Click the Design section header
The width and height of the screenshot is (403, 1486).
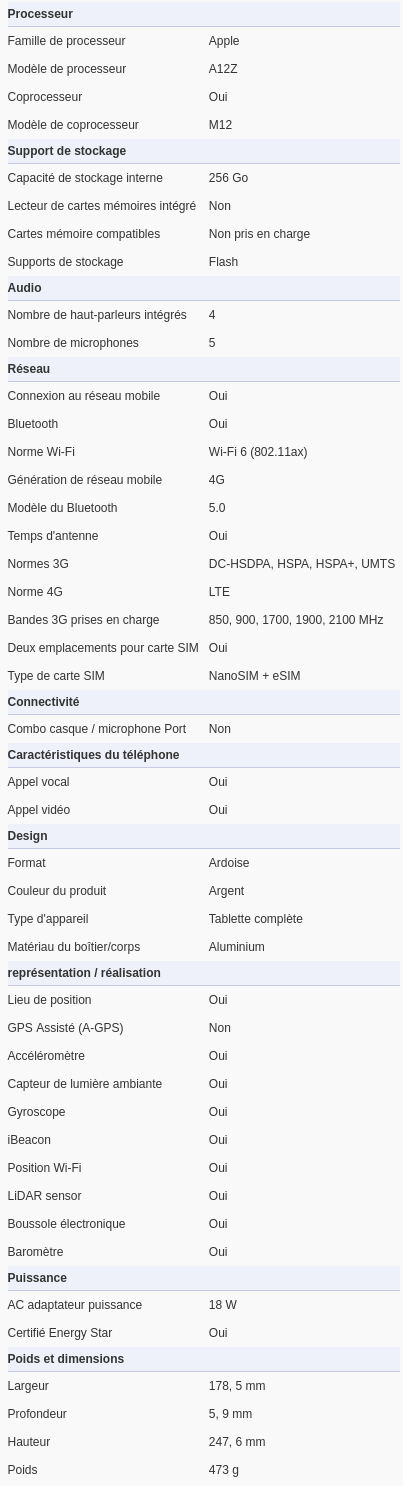coord(27,836)
